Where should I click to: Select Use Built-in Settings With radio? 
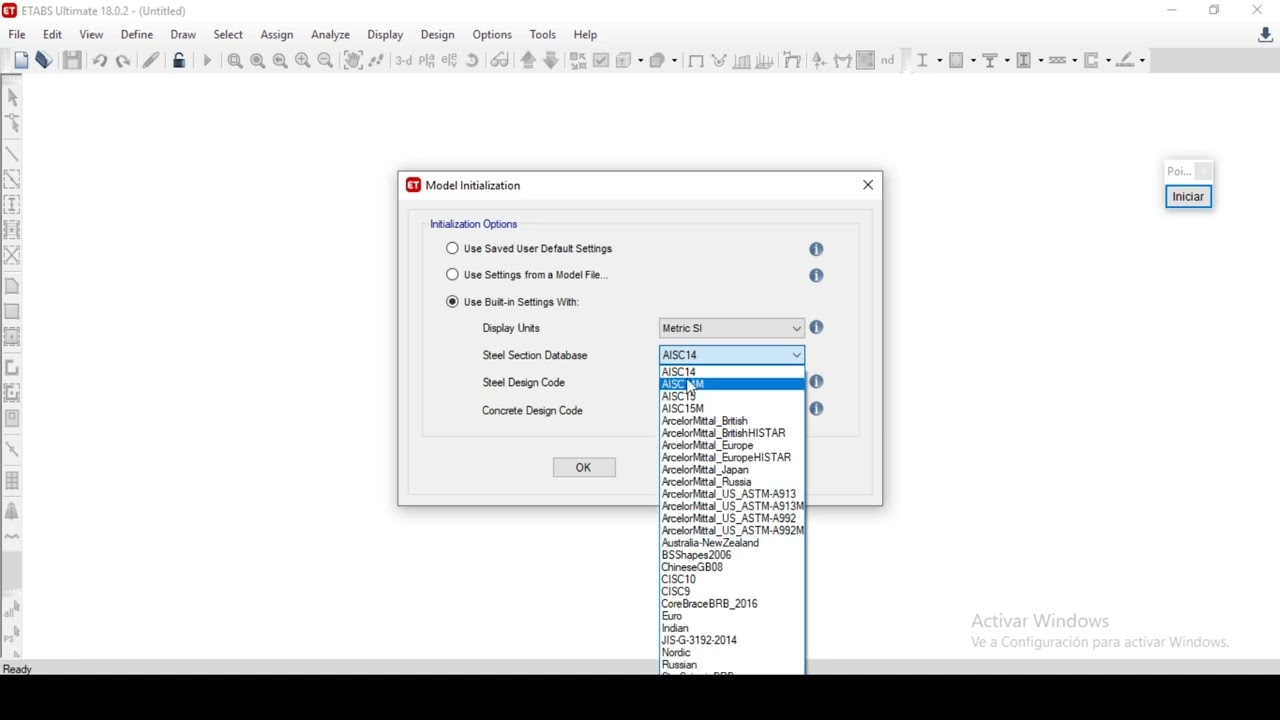453,301
